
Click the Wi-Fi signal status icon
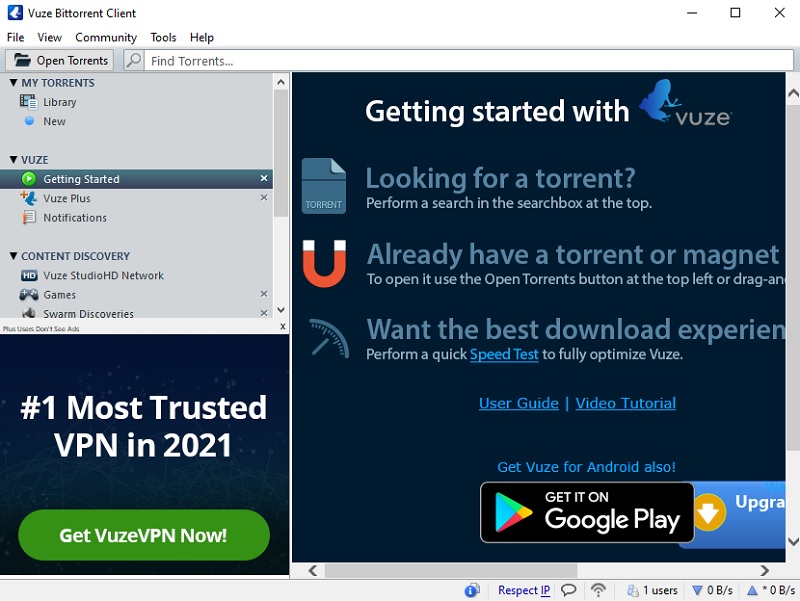click(x=598, y=590)
